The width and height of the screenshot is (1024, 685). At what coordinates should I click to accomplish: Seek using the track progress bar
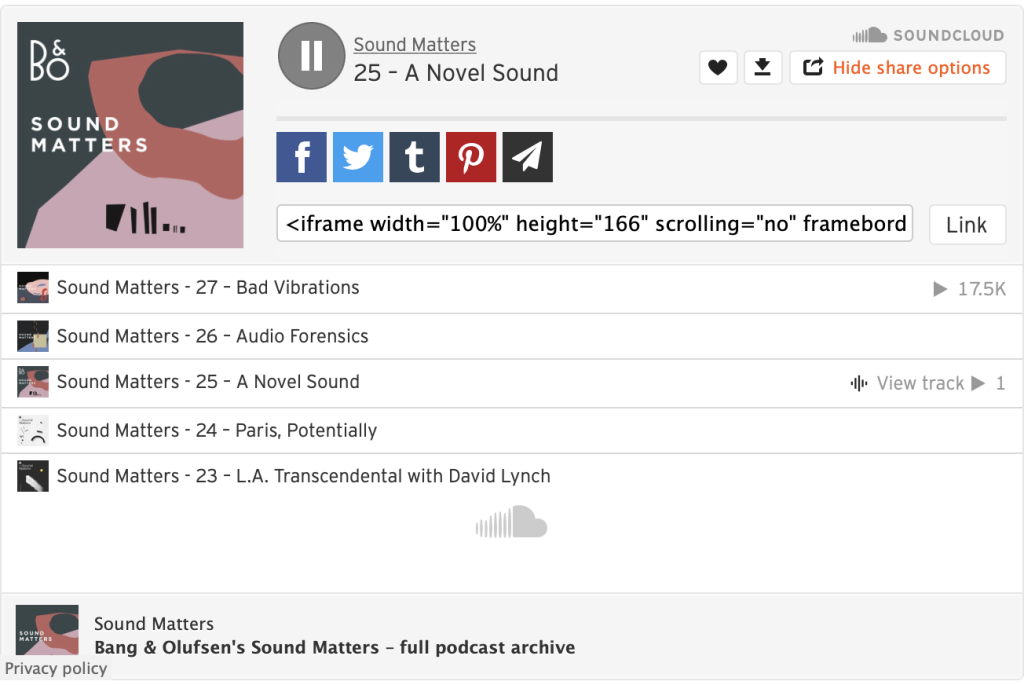(641, 119)
